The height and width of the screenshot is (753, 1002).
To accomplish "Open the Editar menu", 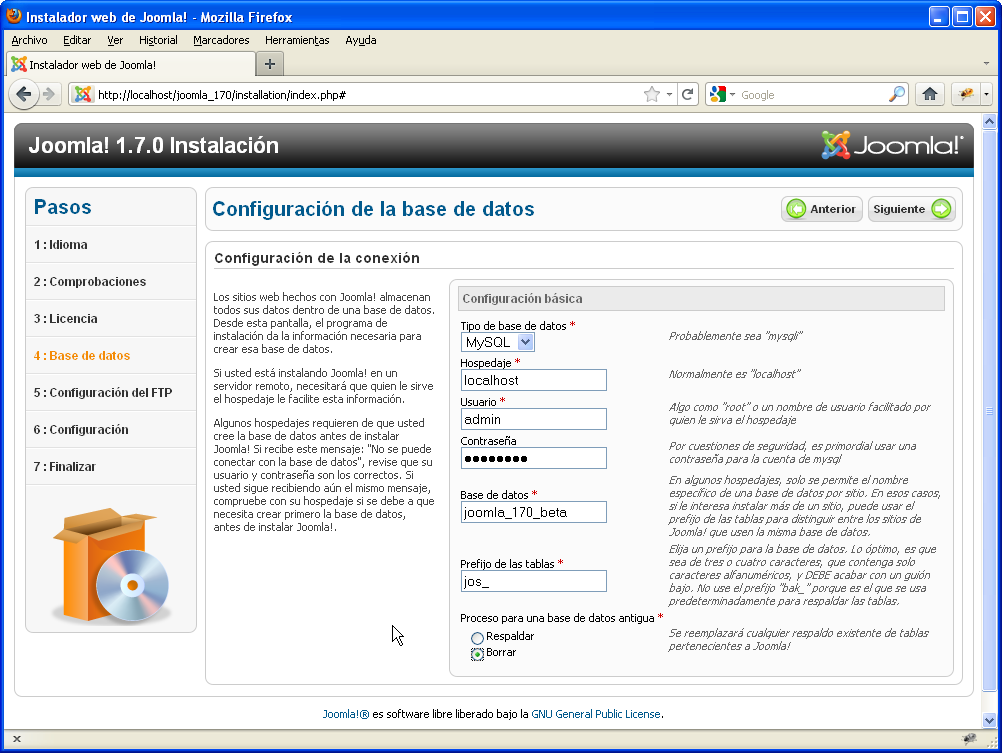I will (77, 40).
